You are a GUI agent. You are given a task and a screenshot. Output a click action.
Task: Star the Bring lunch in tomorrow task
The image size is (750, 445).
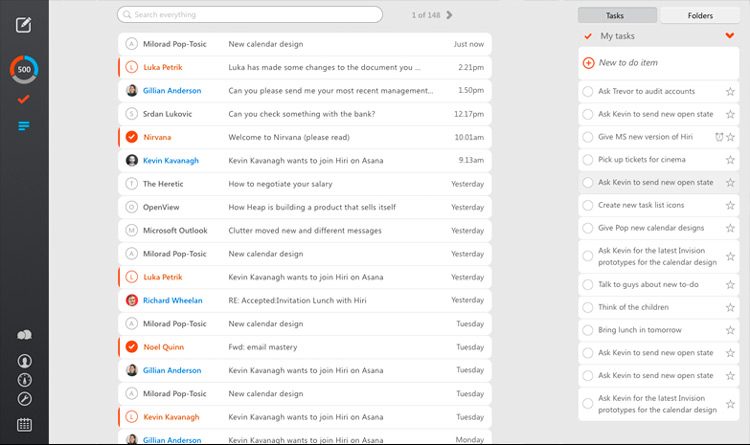pyautogui.click(x=730, y=330)
